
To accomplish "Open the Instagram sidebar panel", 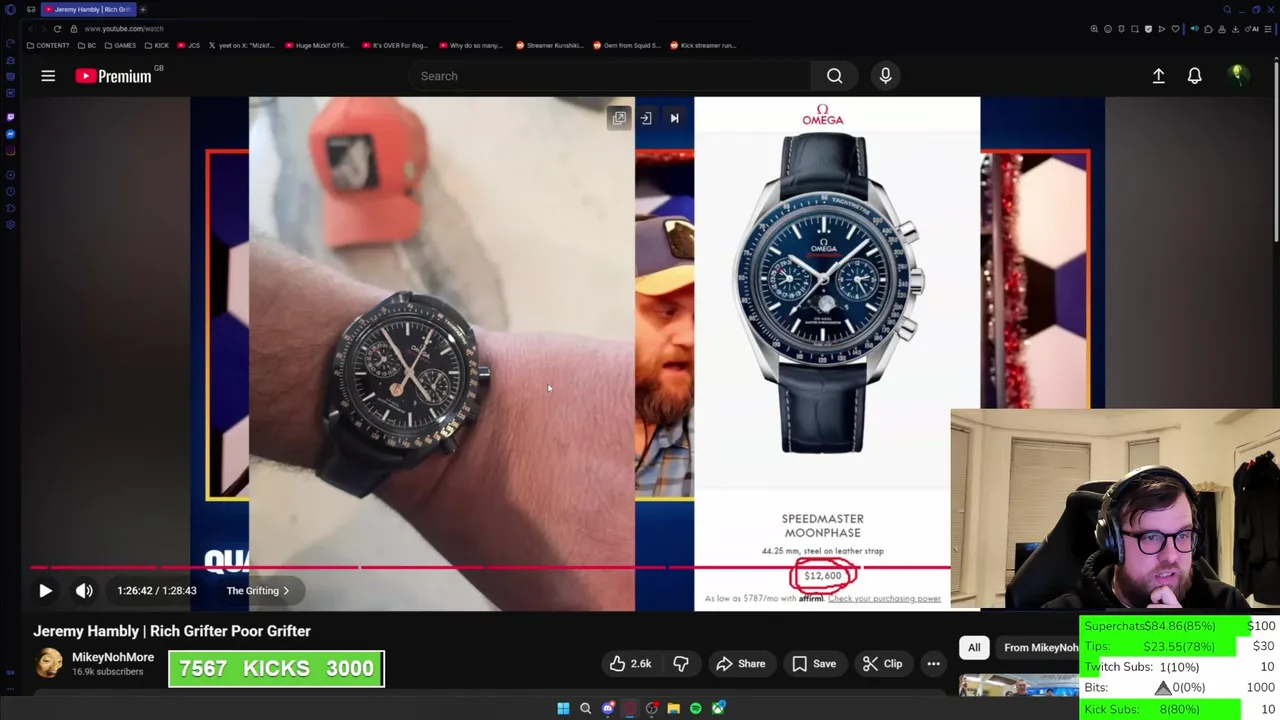I will pyautogui.click(x=10, y=151).
